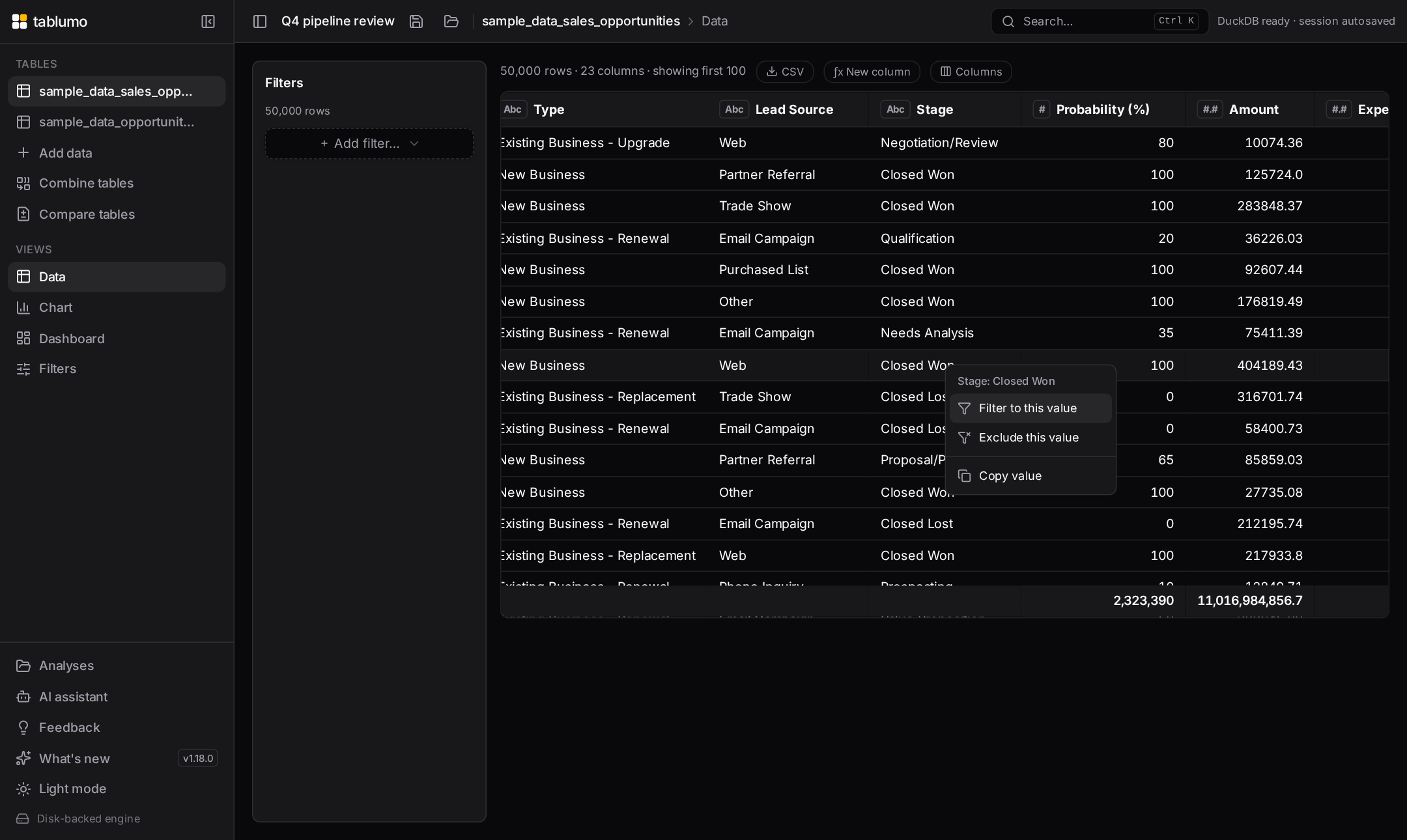Switch to the Filters view
Image resolution: width=1407 pixels, height=840 pixels.
click(x=117, y=369)
